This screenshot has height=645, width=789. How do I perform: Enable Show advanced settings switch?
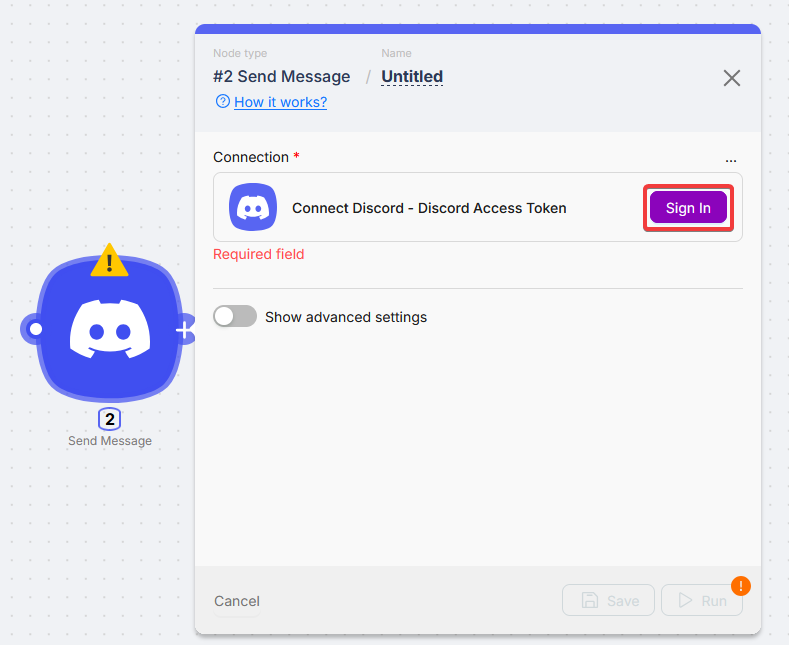[x=235, y=317]
